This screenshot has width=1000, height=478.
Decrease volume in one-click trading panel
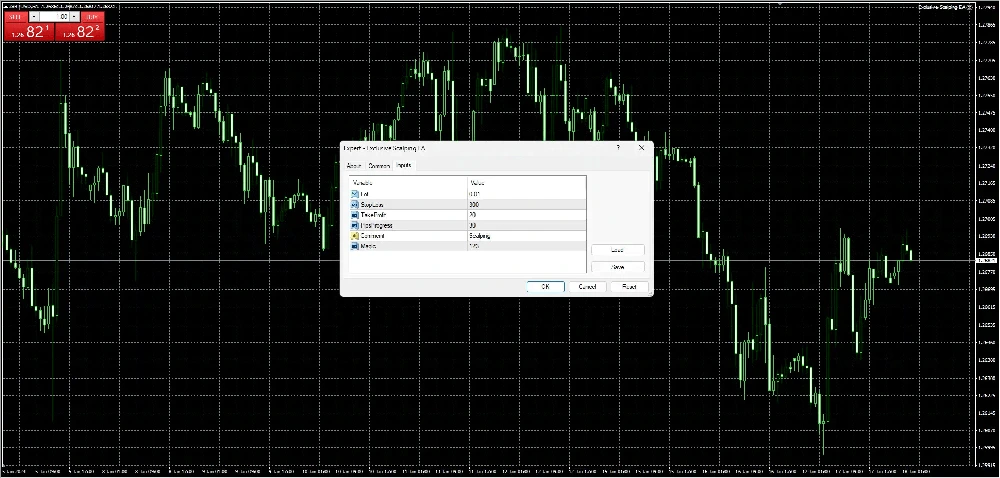pos(33,17)
